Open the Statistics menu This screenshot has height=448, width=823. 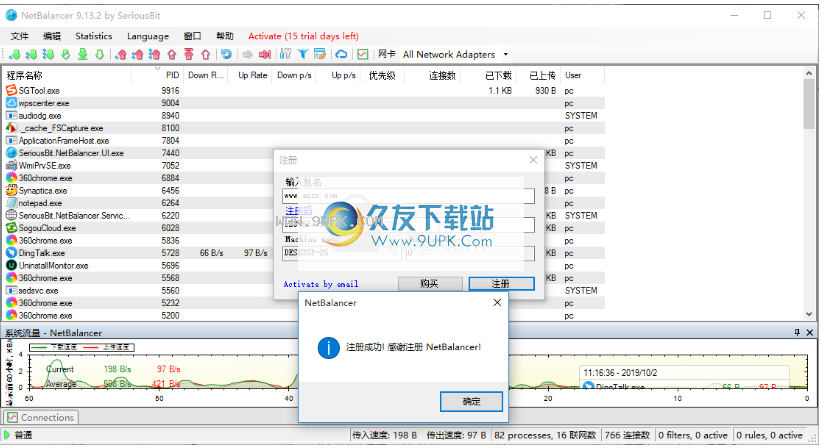(x=93, y=36)
